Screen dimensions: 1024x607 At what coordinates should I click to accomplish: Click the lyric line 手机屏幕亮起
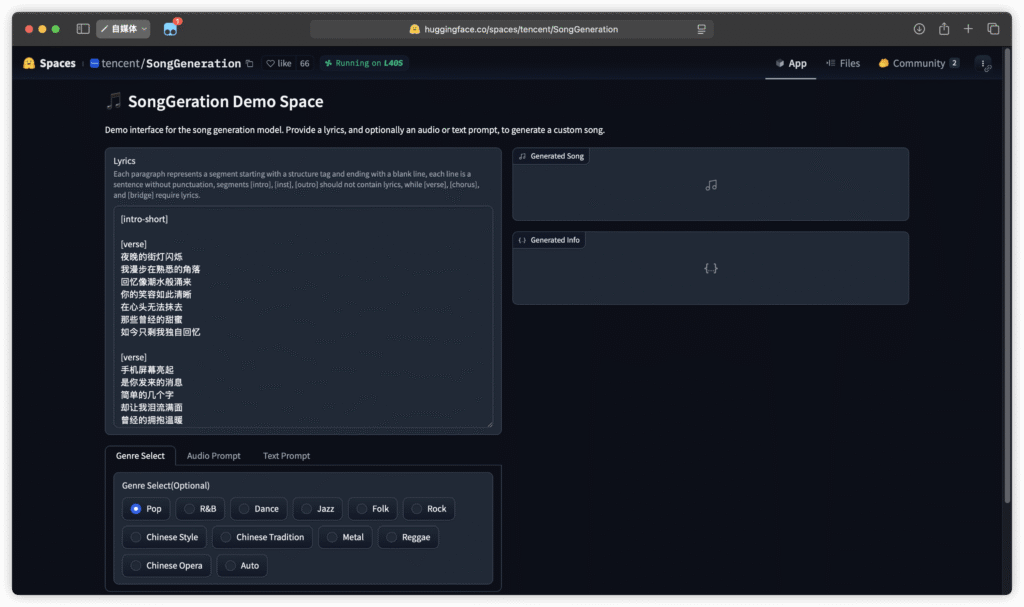(x=147, y=370)
